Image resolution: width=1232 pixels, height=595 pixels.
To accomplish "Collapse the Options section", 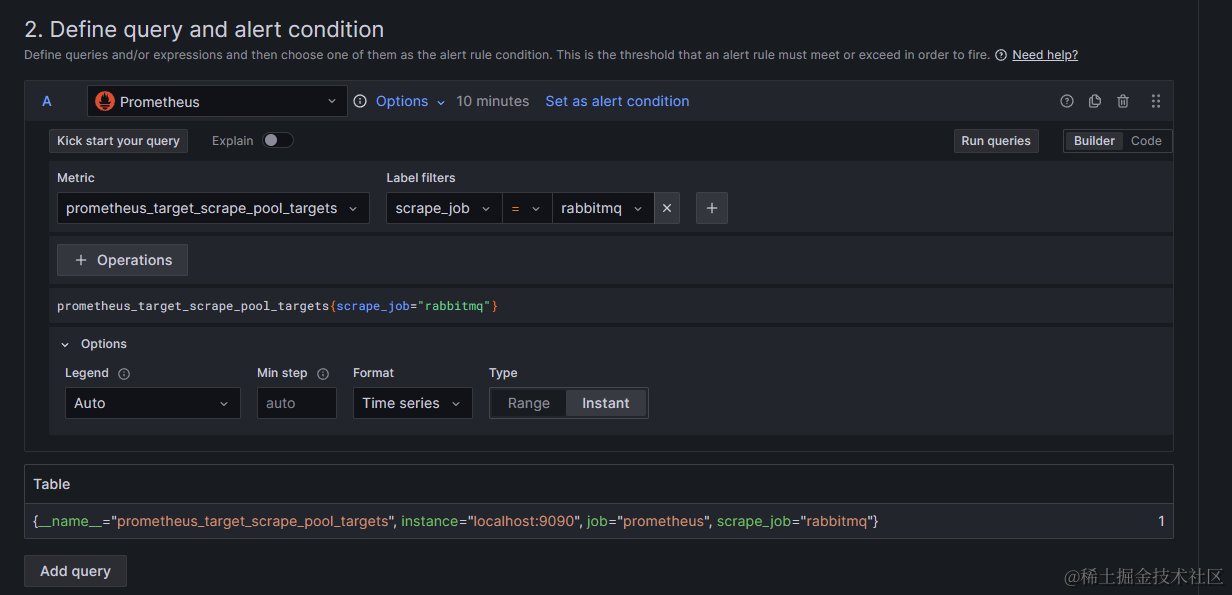I will click(94, 344).
